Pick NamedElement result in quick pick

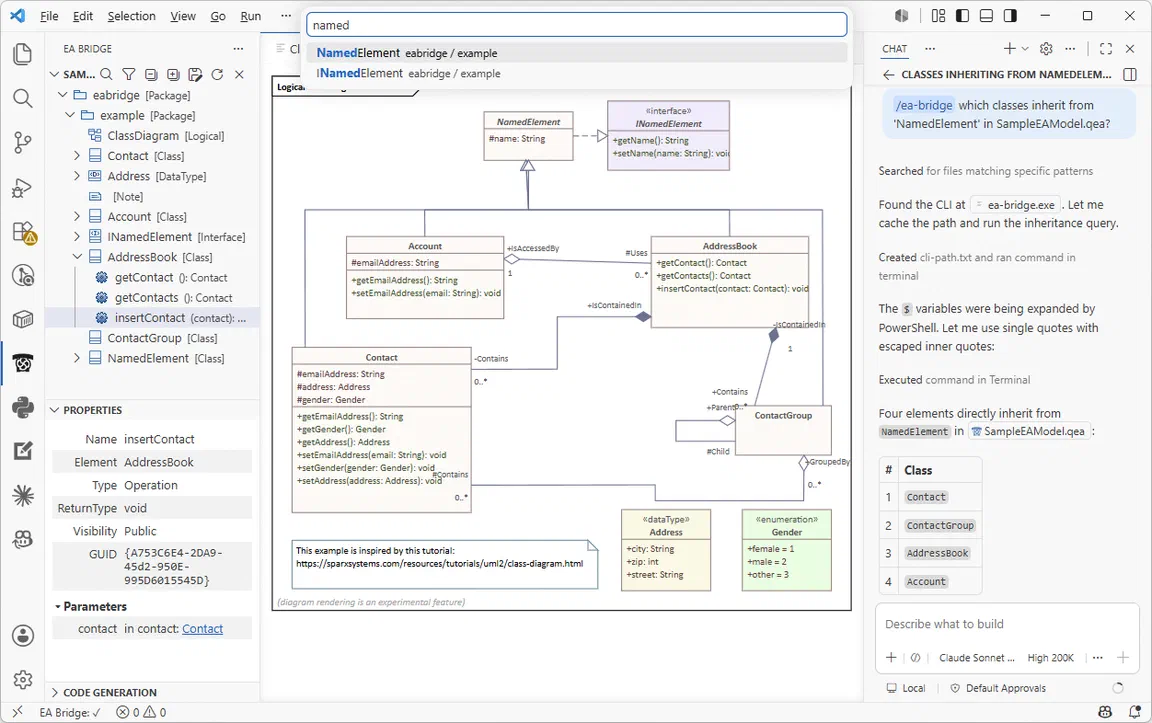pyautogui.click(x=577, y=53)
